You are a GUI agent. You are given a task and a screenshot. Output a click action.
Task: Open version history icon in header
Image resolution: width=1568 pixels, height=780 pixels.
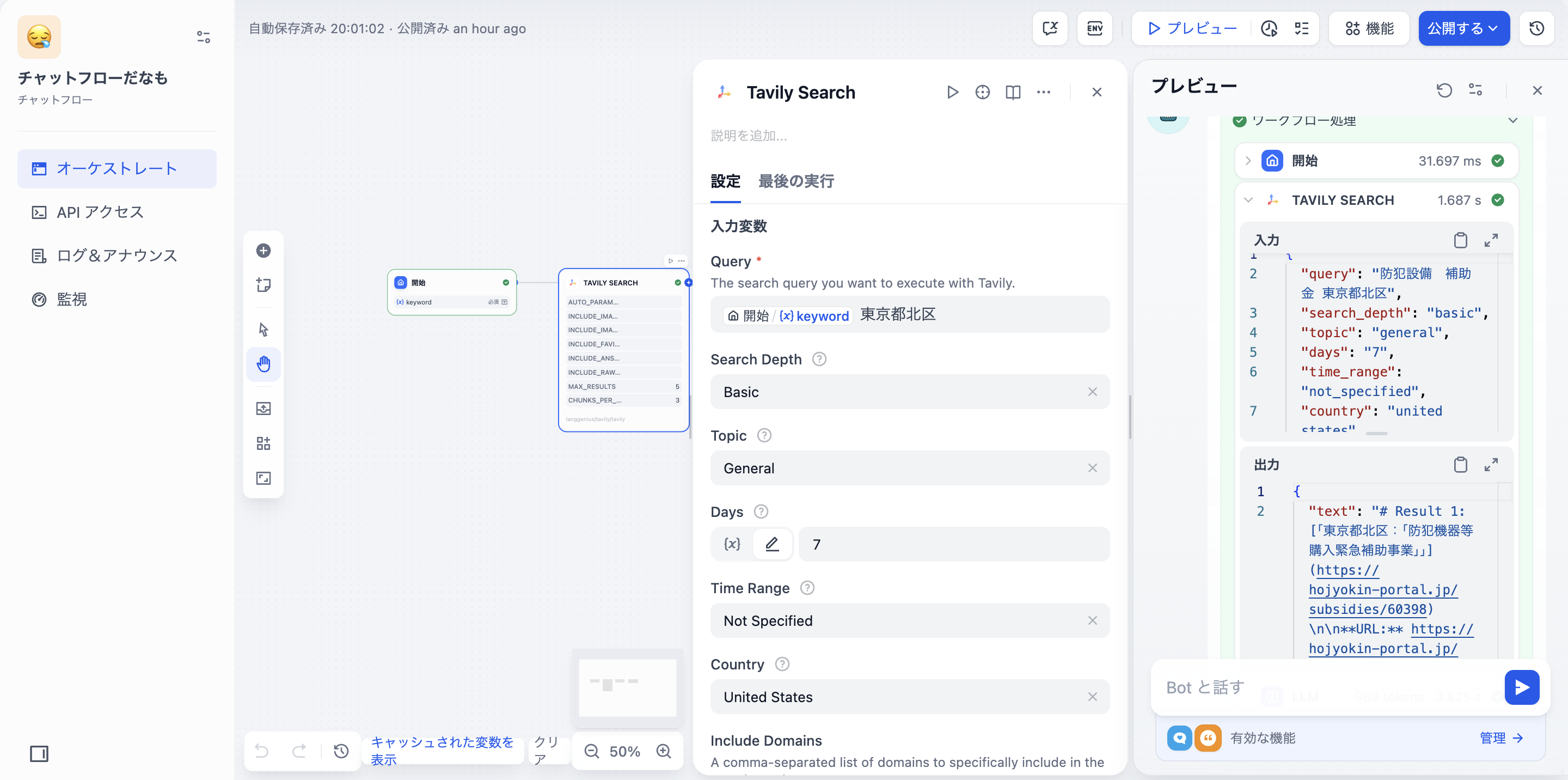1536,28
